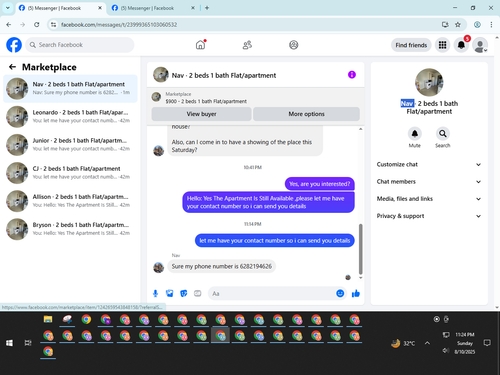This screenshot has width=500, height=375.
Task: Open conversation information purple icon
Action: tap(352, 75)
